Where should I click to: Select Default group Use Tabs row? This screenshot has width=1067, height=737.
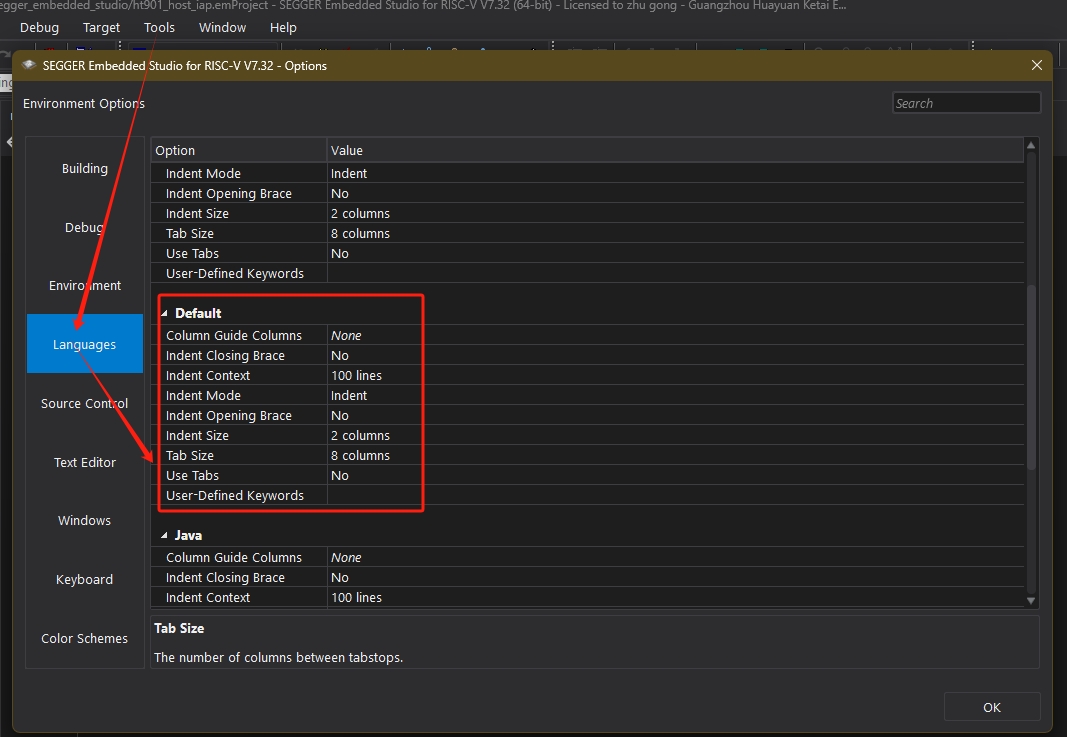pos(588,475)
